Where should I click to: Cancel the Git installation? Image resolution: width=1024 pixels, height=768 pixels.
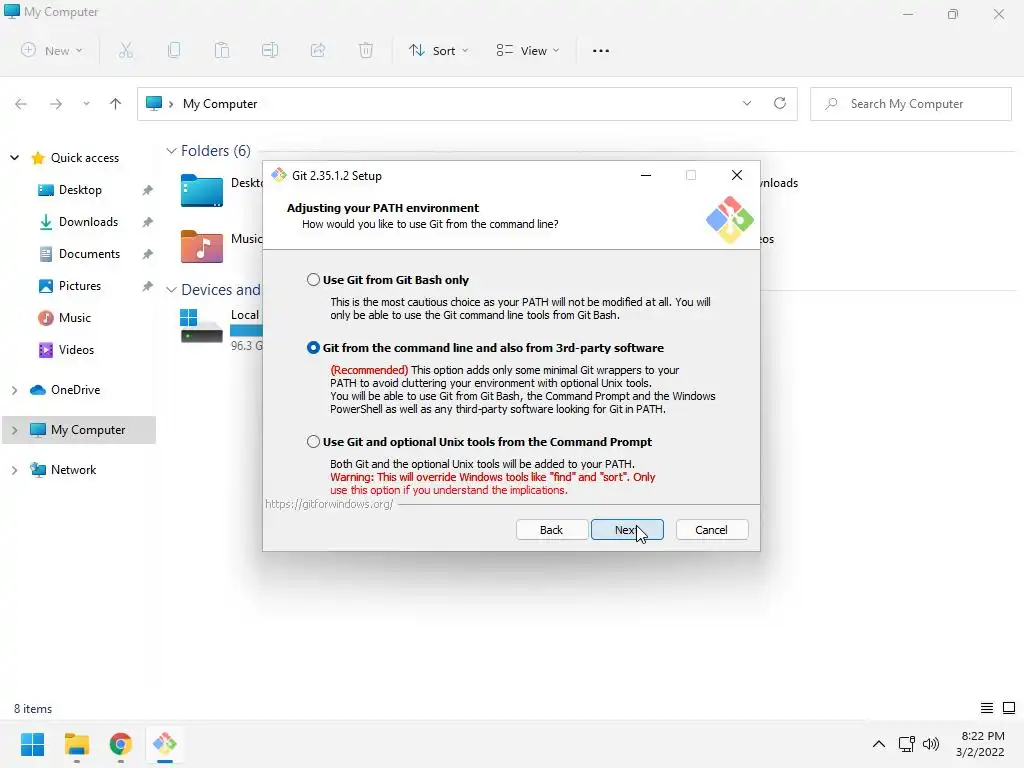pyautogui.click(x=712, y=530)
